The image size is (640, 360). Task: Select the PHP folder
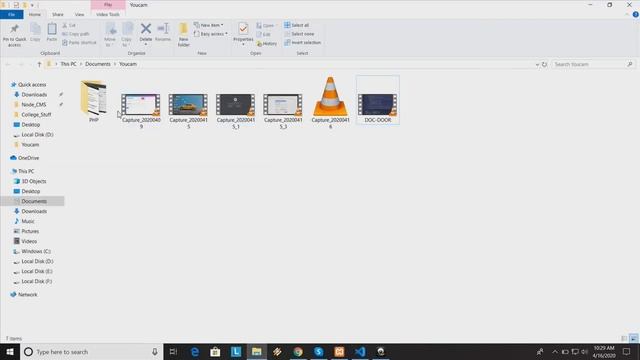[94, 101]
